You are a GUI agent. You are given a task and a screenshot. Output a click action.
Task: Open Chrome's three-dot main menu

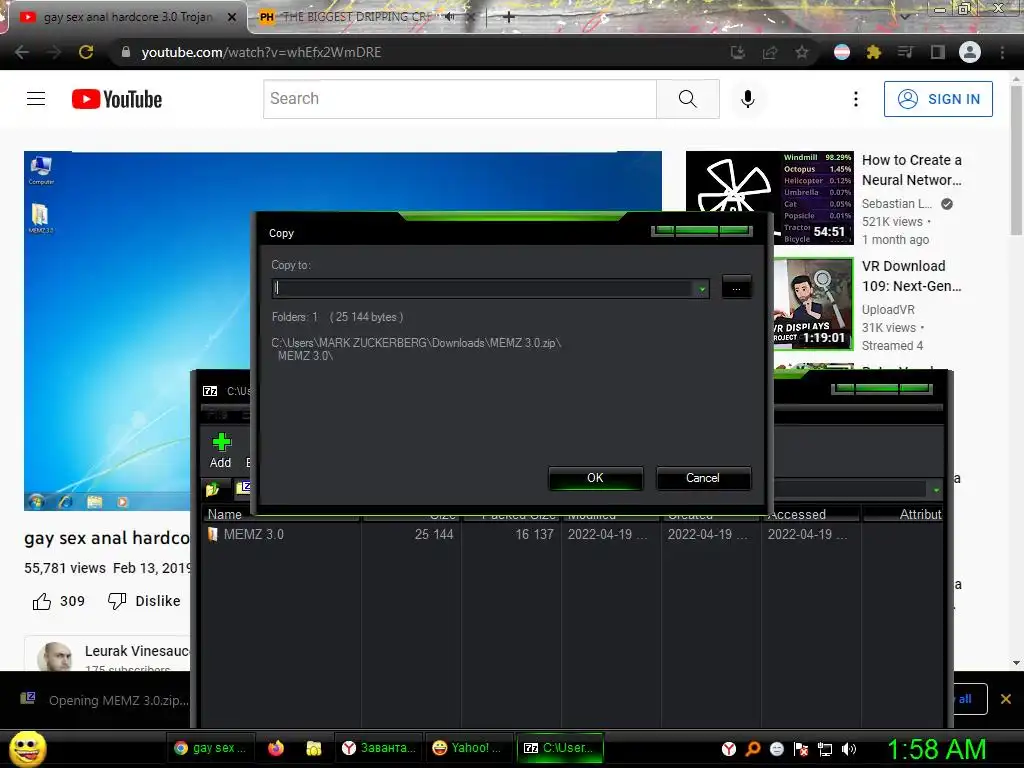point(1002,52)
